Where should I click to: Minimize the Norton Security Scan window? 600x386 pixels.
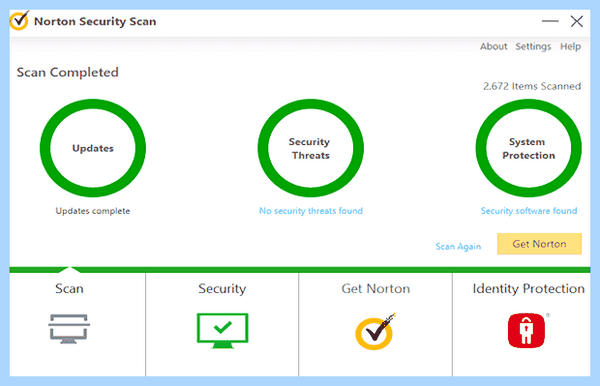[x=550, y=21]
